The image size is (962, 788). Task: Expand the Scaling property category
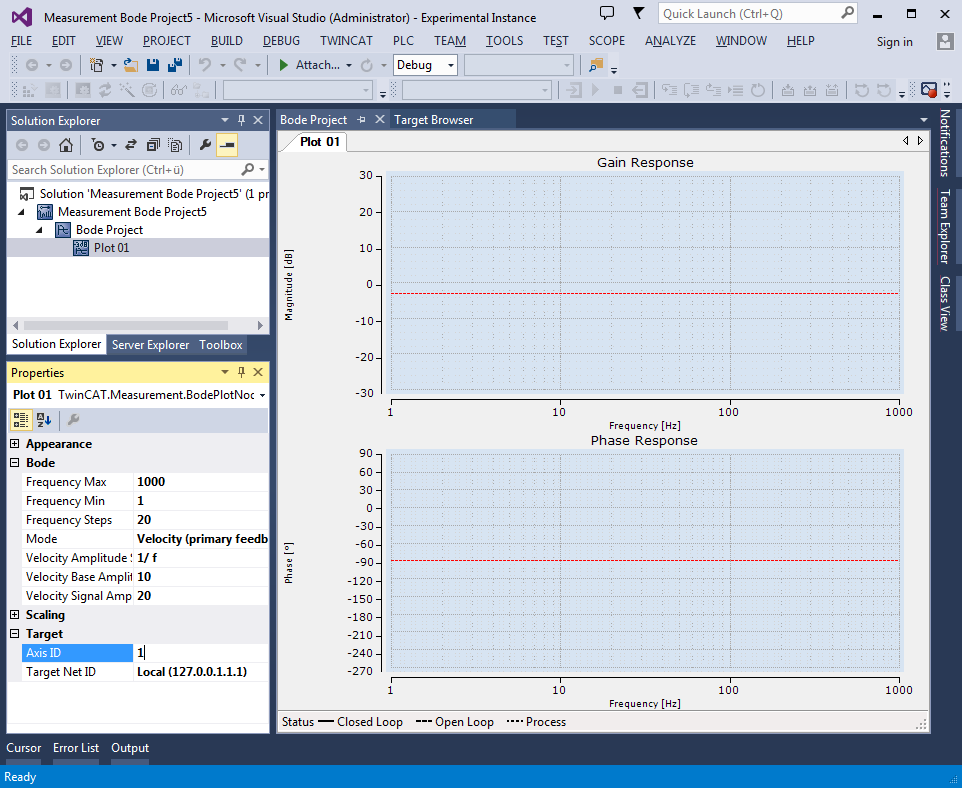click(x=15, y=614)
